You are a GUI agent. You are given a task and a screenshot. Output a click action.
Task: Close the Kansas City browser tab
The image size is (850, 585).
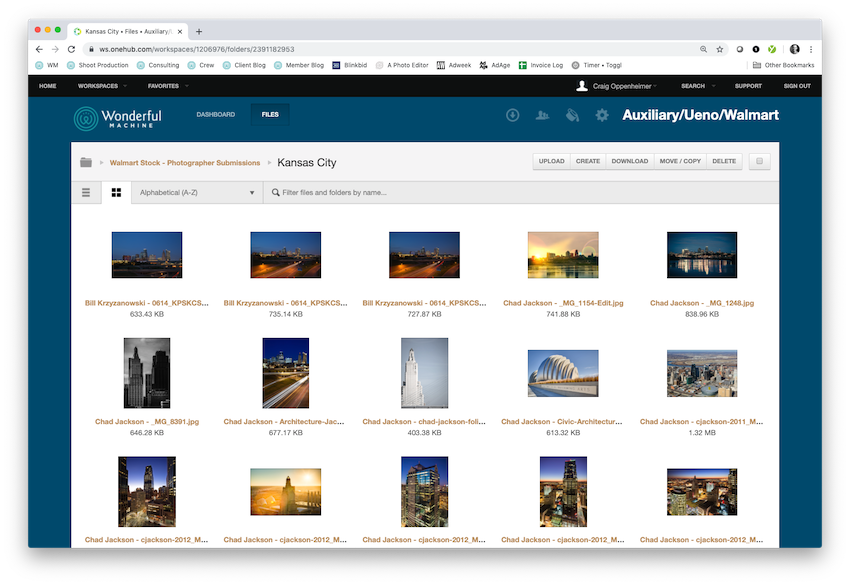pos(180,31)
